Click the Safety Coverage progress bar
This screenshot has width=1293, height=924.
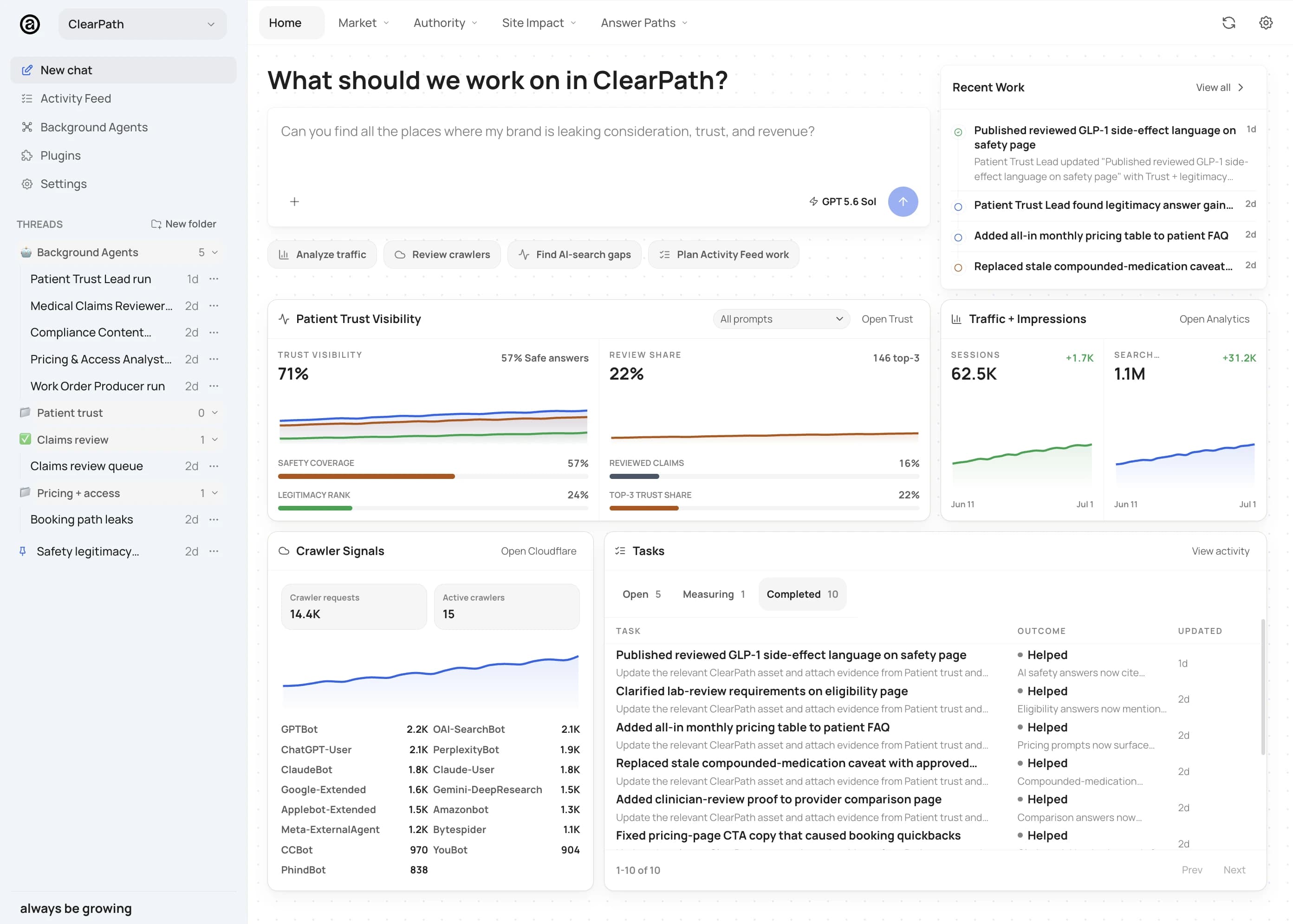[433, 476]
